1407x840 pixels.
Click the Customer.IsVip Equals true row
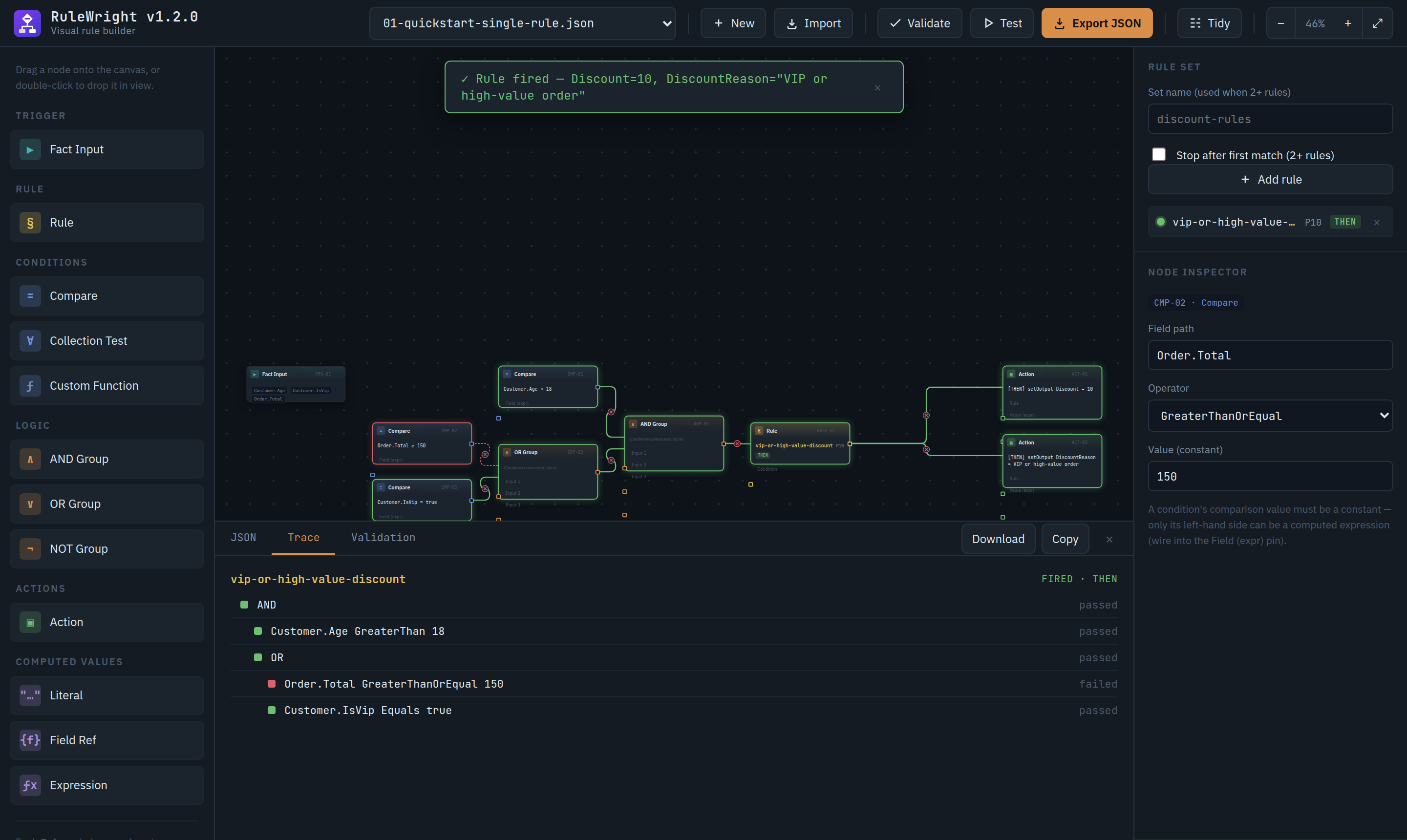pos(674,711)
